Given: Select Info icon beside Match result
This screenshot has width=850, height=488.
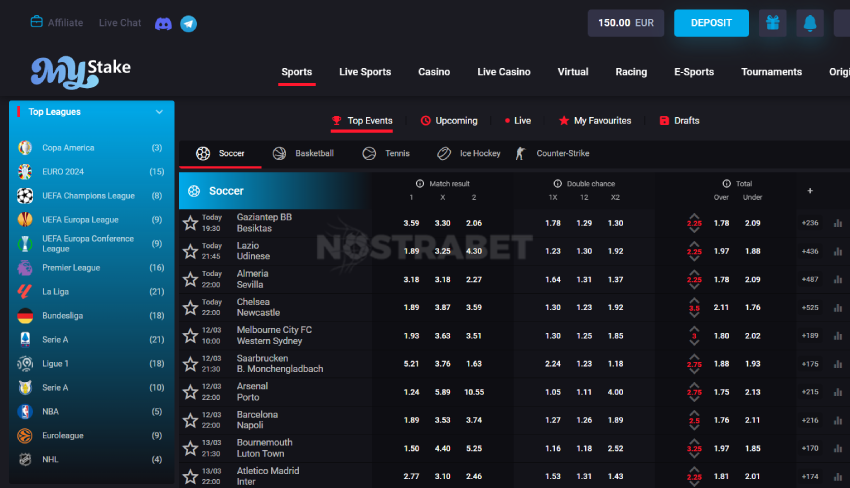Looking at the screenshot, I should pos(420,183).
